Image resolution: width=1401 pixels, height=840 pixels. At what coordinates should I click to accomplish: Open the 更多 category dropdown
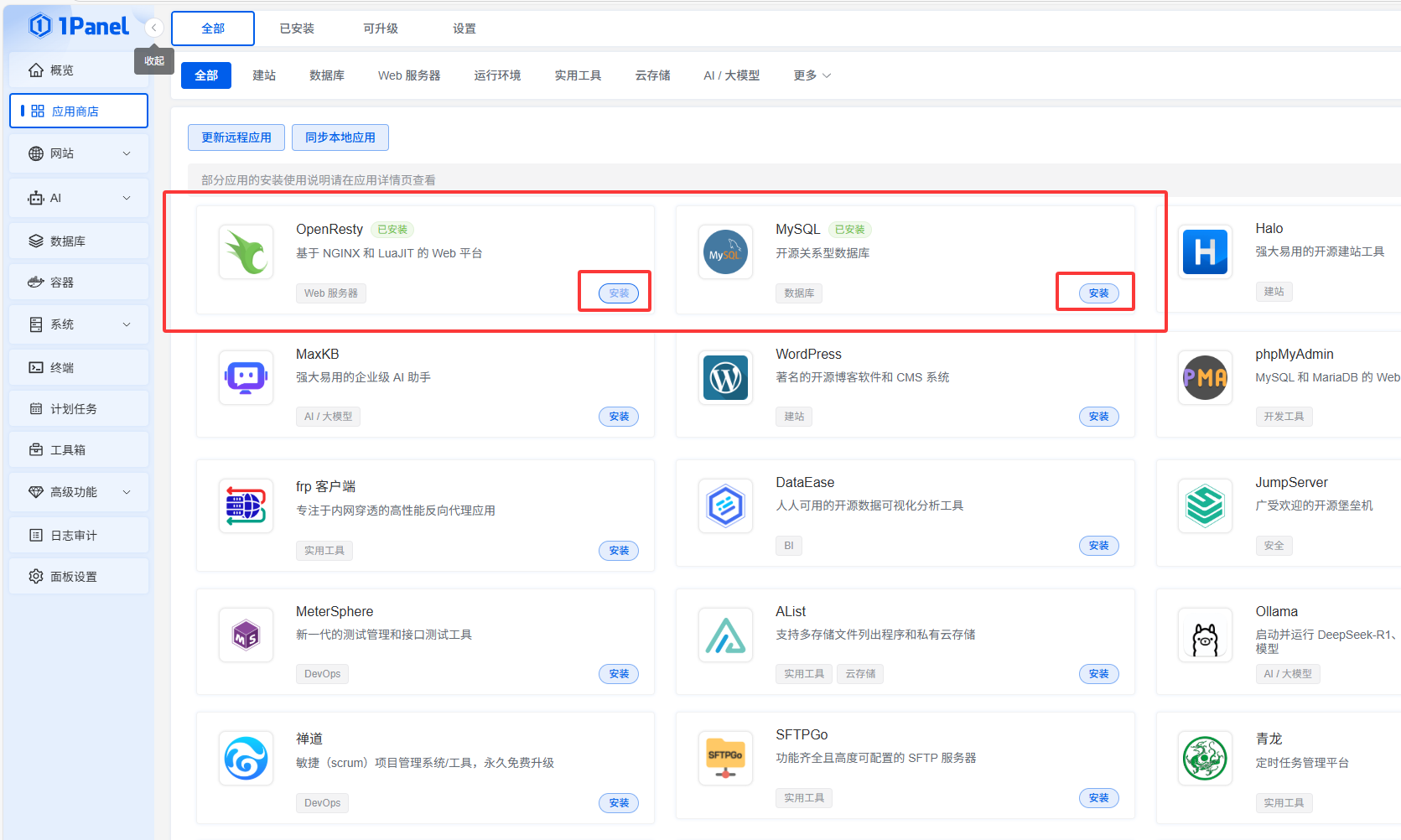[x=812, y=75]
